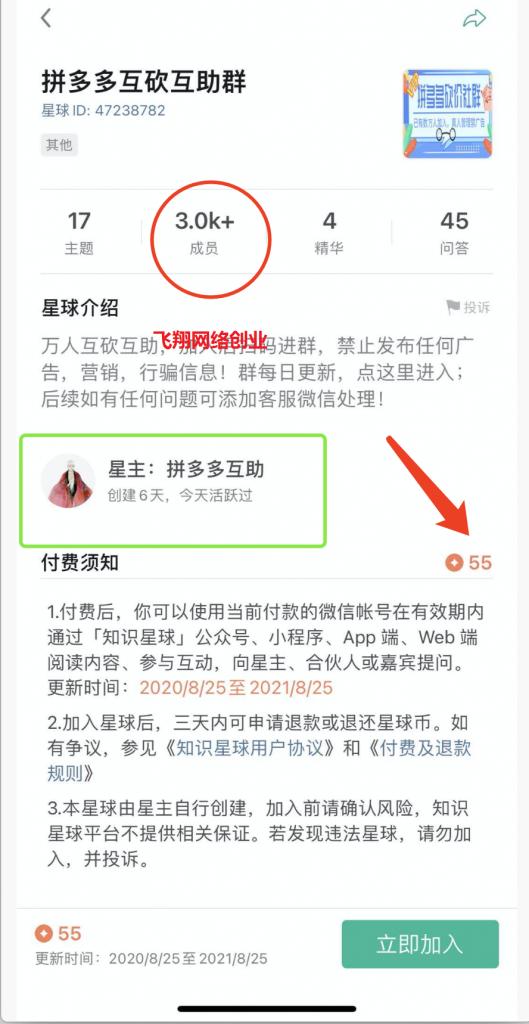
Task: Tap the owner avatar picture
Action: 68,481
